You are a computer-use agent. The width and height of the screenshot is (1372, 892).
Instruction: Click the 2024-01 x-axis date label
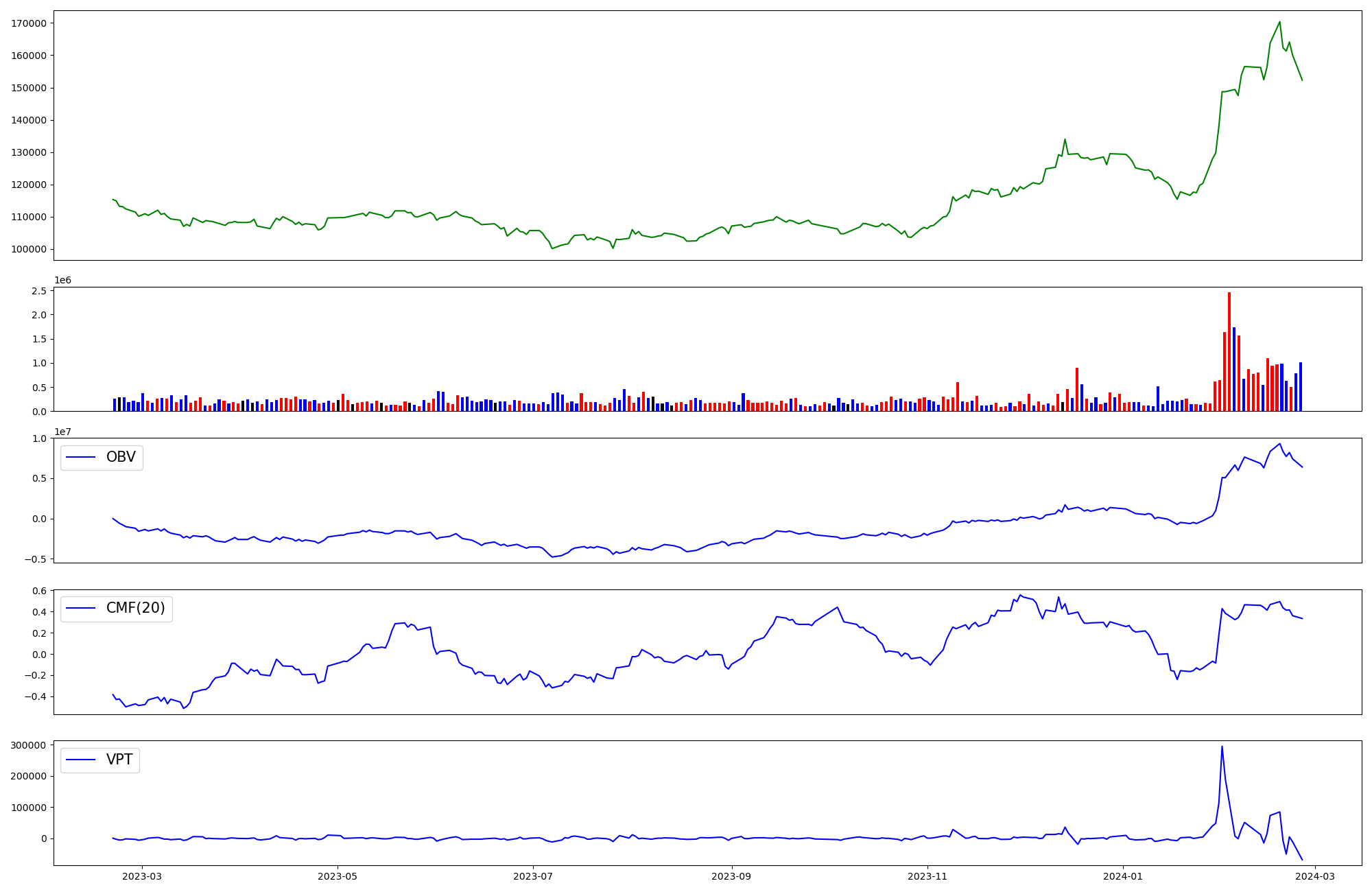[x=1122, y=876]
